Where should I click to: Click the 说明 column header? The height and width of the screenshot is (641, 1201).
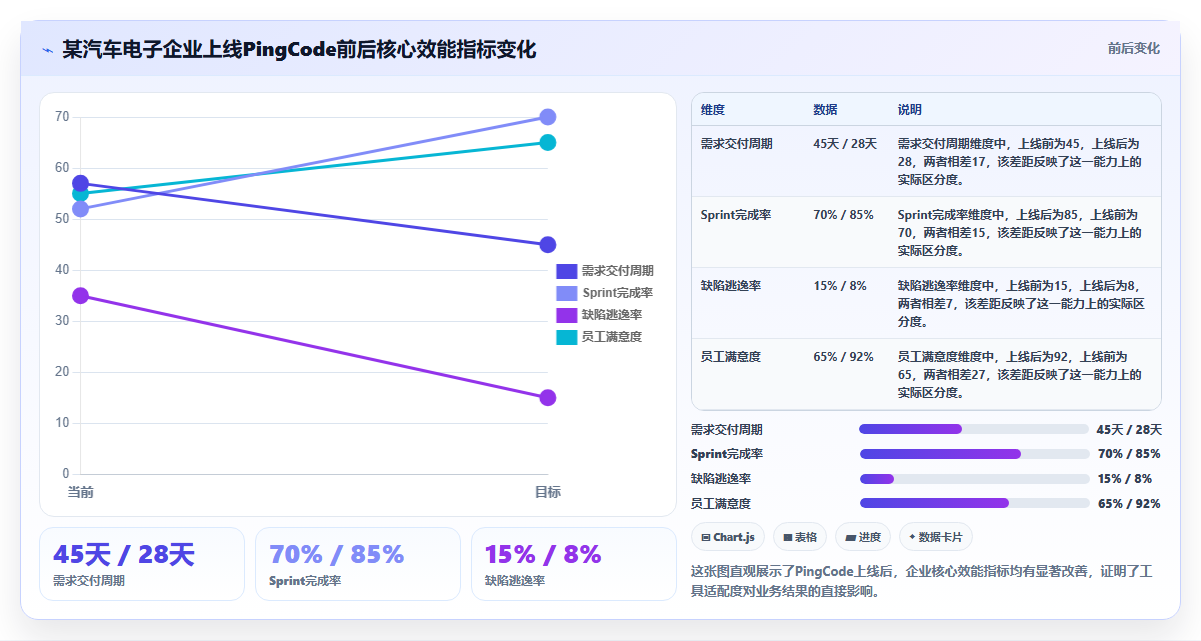pyautogui.click(x=909, y=110)
